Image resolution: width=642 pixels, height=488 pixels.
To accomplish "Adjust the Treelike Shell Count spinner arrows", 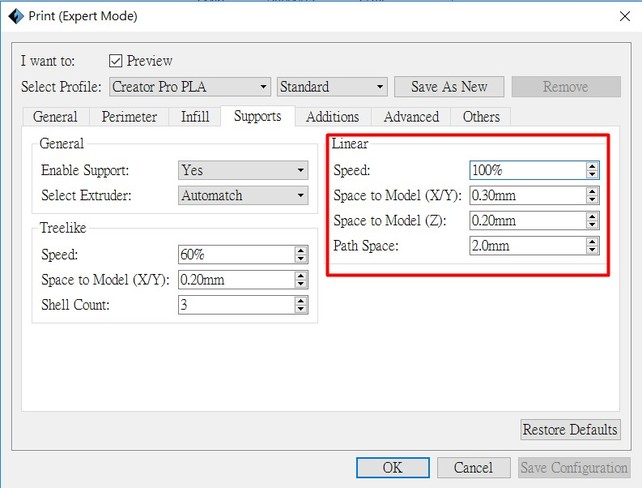I will click(x=301, y=305).
